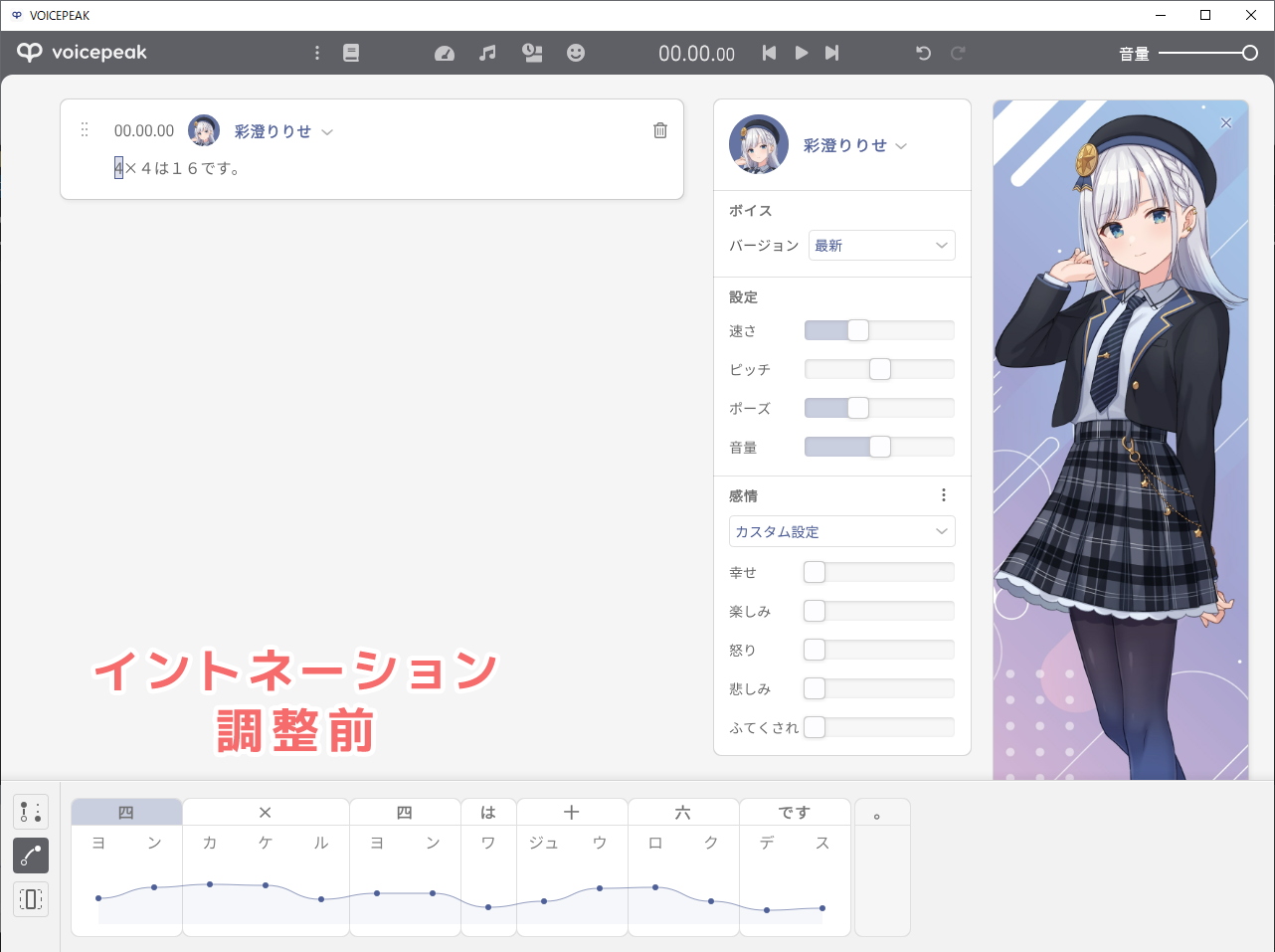Click narrator avatar in the text block
Viewport: 1275px width, 952px height.
click(204, 130)
